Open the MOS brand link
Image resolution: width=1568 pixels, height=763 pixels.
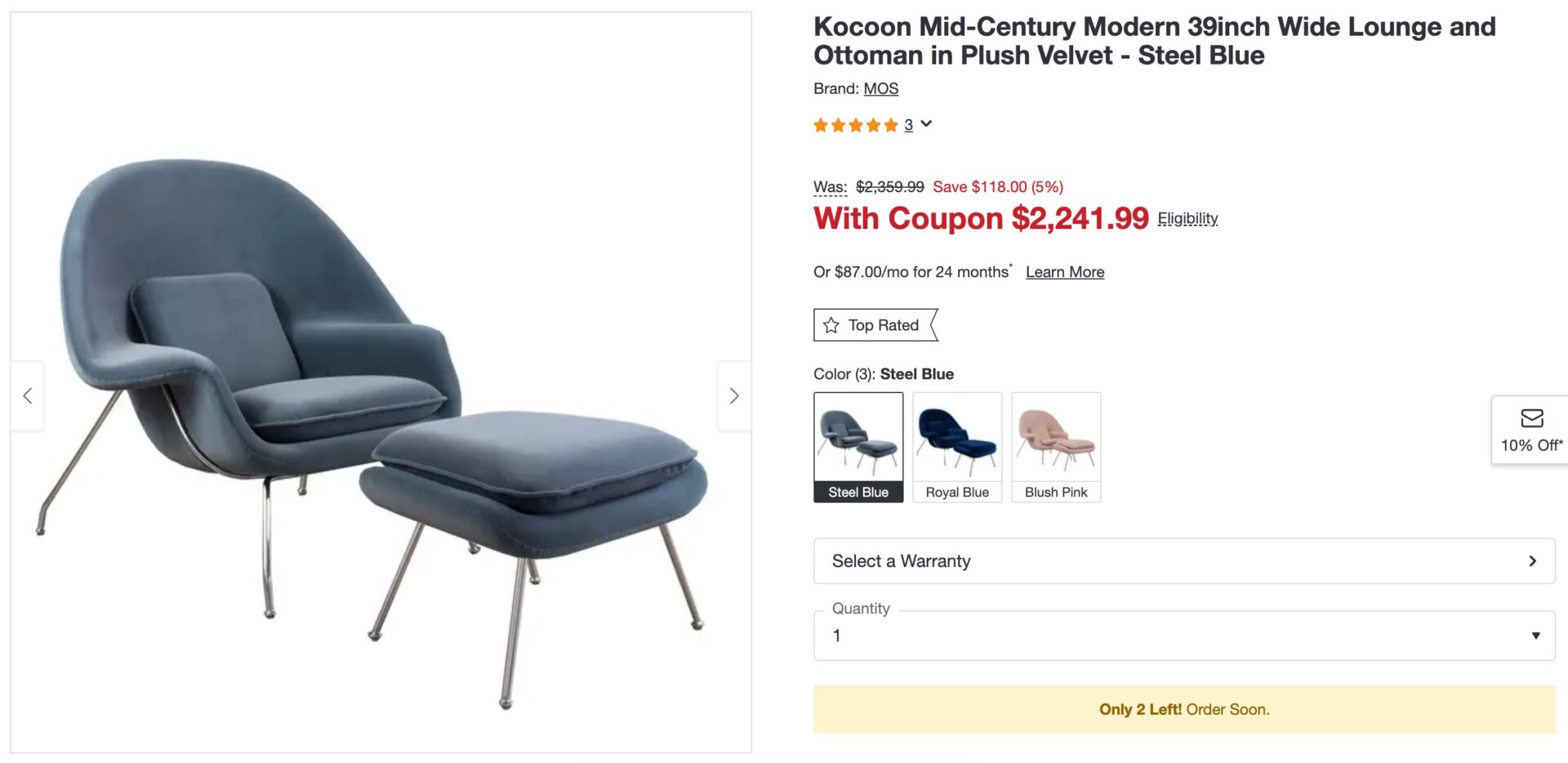point(882,88)
